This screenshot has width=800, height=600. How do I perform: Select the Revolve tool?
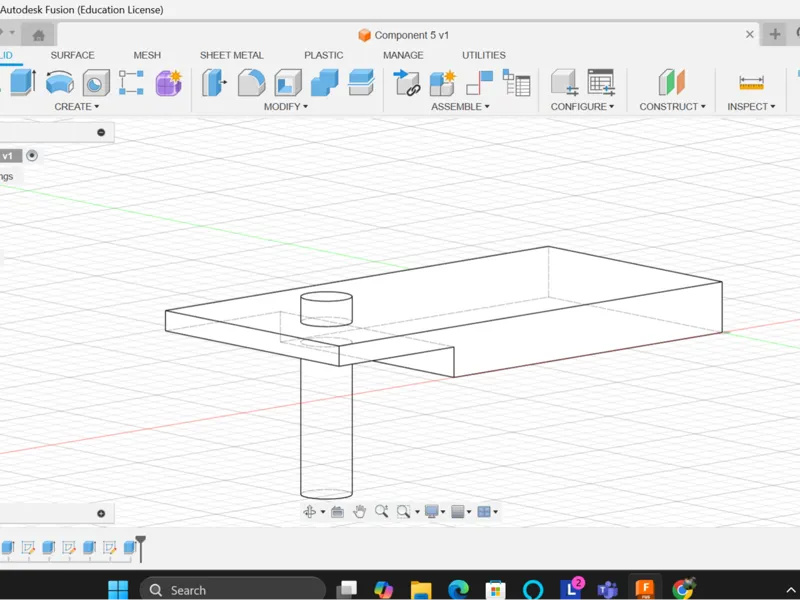[60, 82]
